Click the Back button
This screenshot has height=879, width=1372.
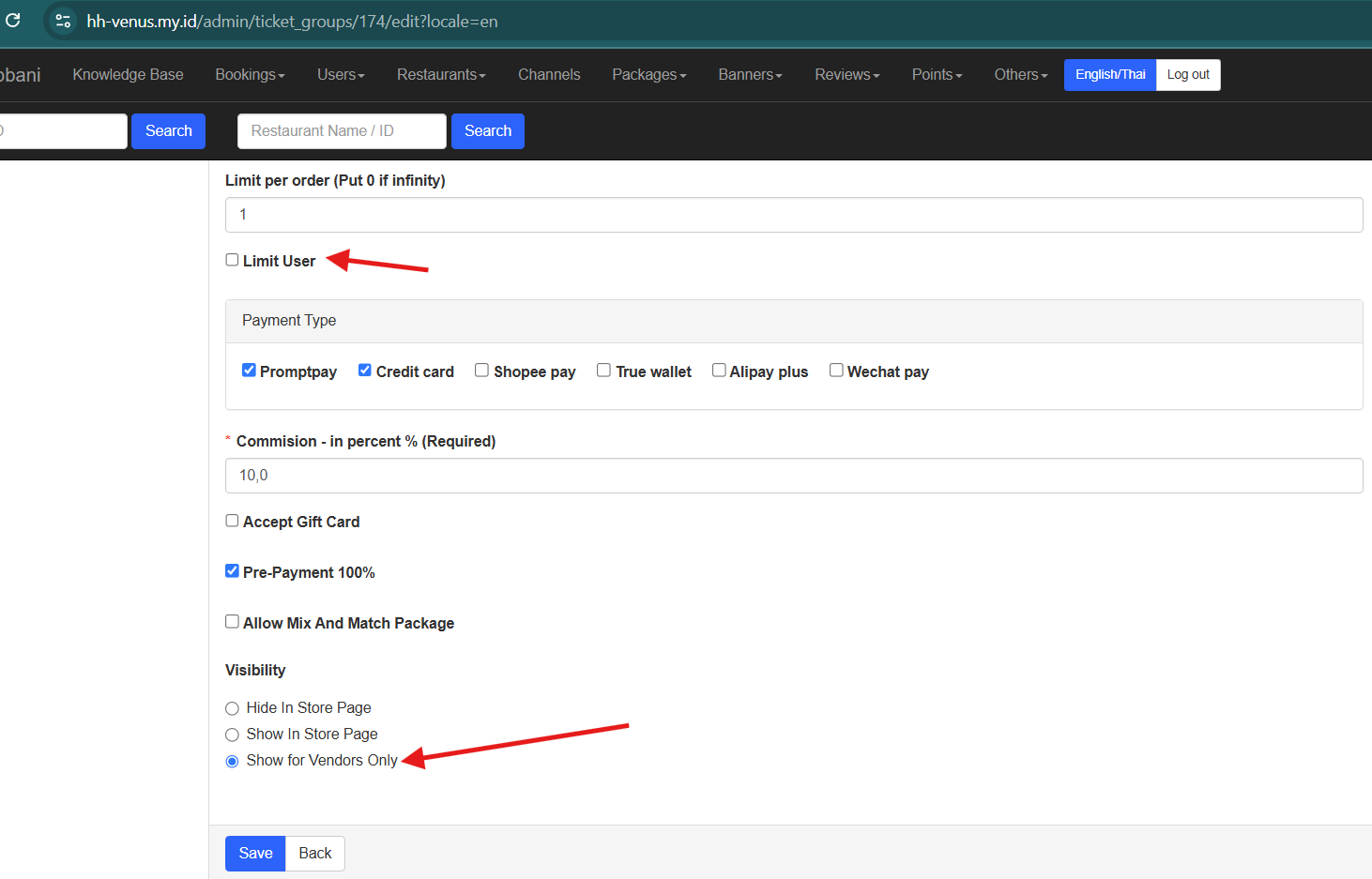(x=315, y=854)
